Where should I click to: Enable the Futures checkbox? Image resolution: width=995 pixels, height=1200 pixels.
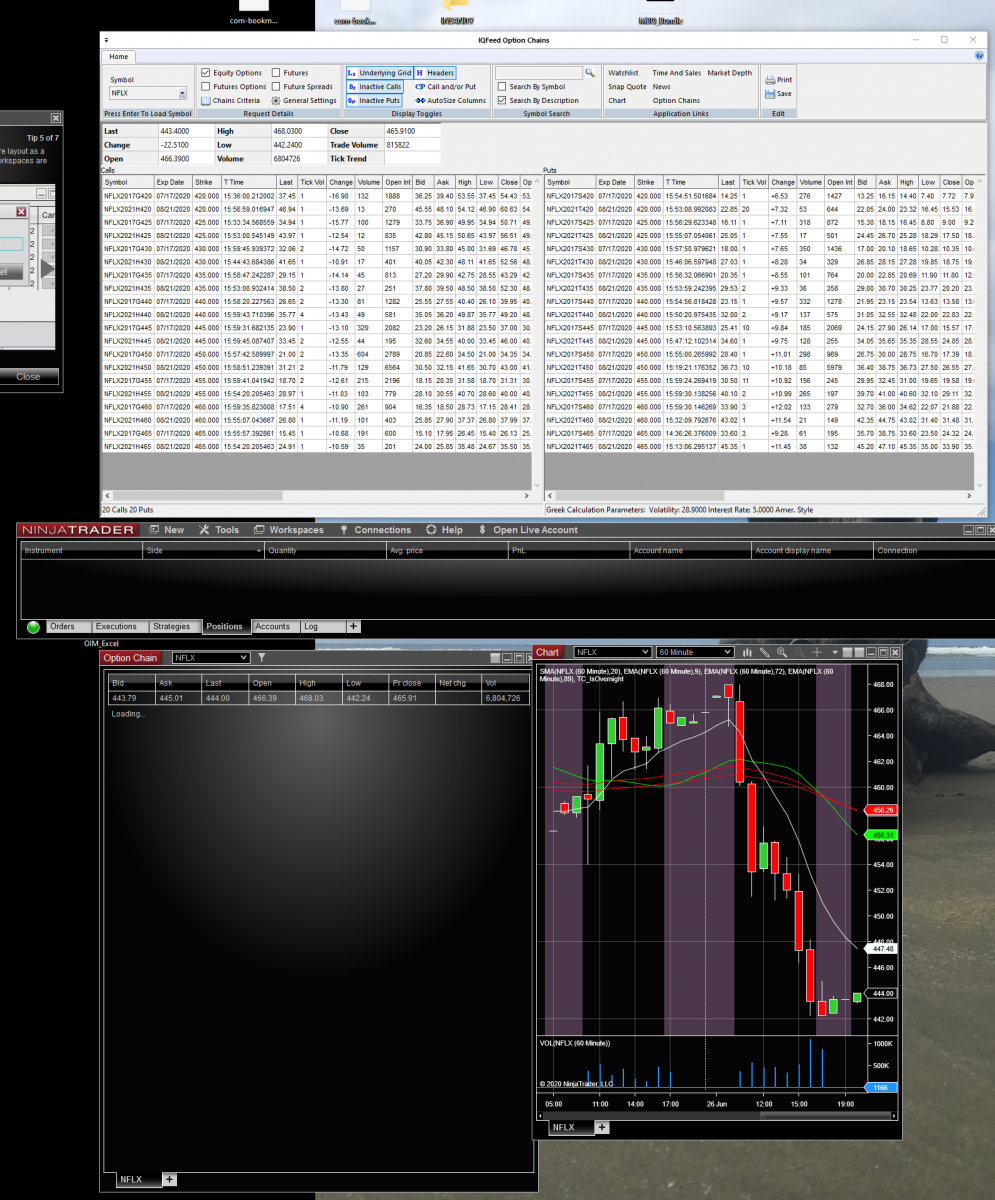coord(276,73)
